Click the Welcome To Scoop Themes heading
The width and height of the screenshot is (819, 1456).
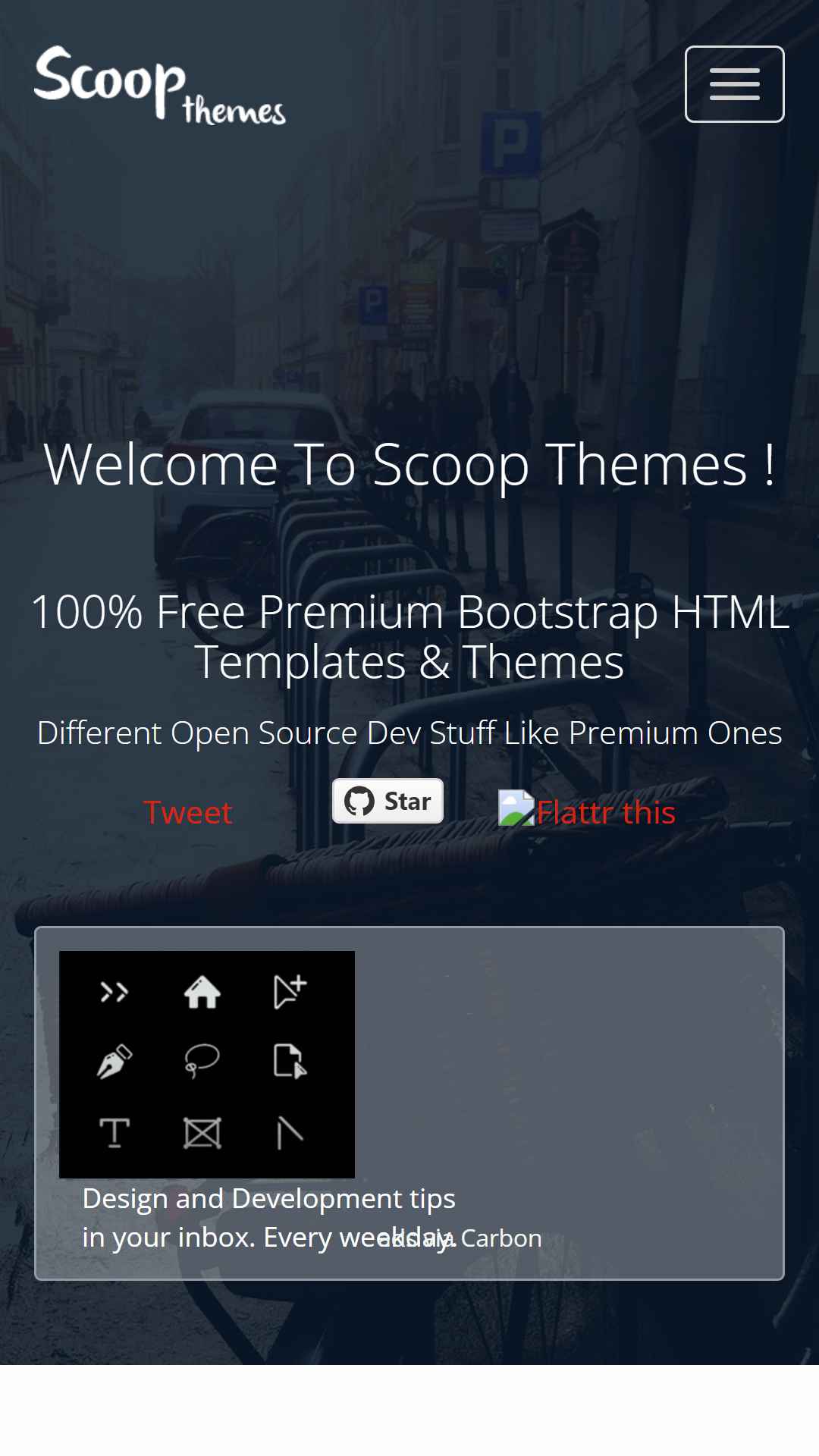(x=409, y=465)
